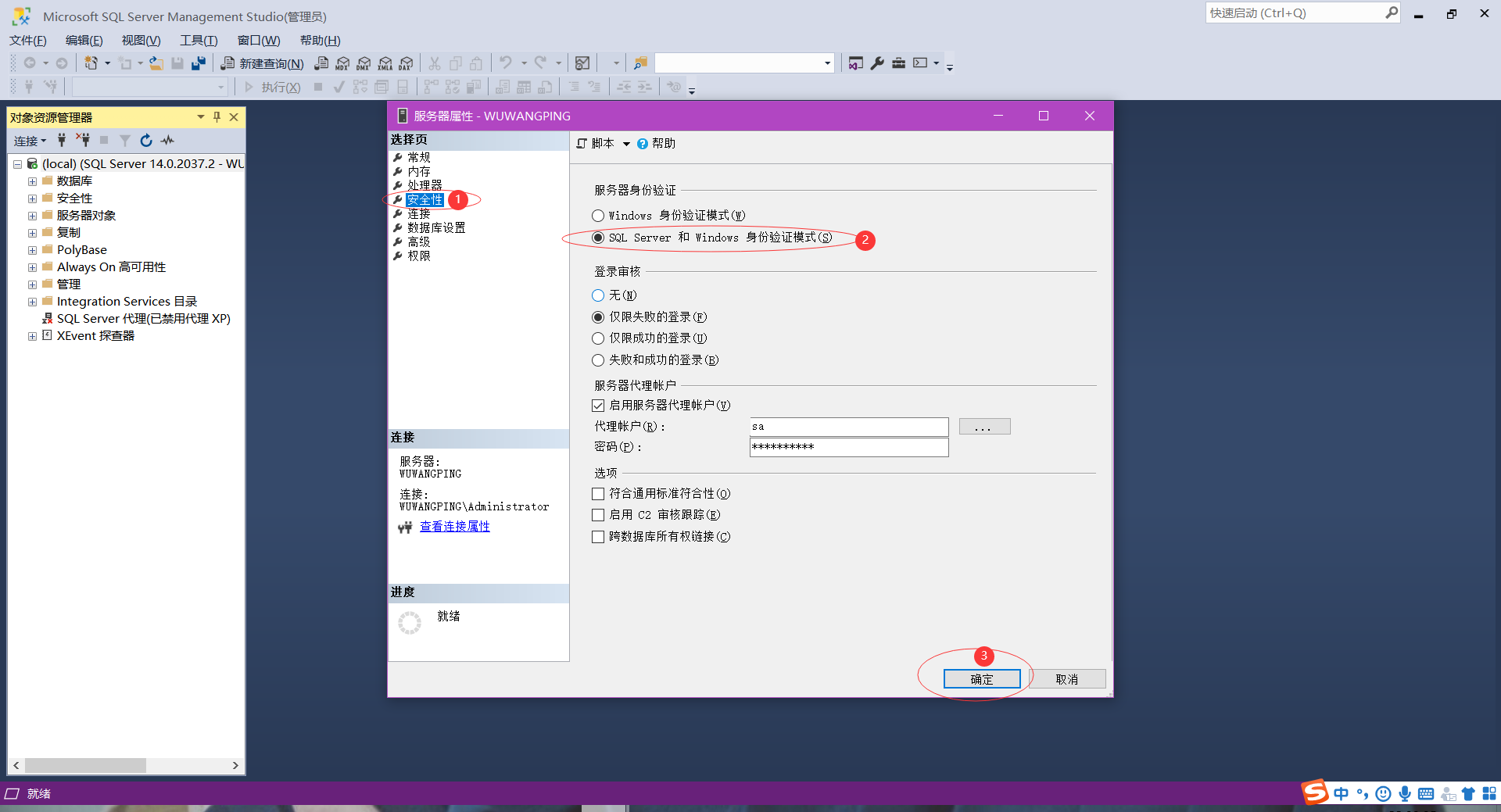
Task: Open the Solution Explorer window icon
Action: [x=856, y=63]
